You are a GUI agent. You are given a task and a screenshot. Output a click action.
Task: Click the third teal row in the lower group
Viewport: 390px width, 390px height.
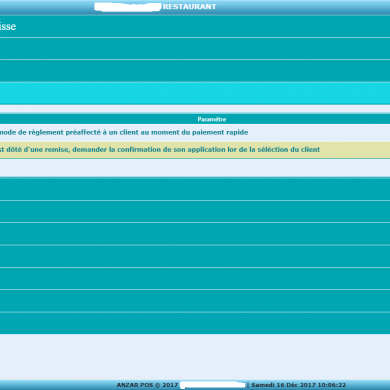pyautogui.click(x=195, y=234)
